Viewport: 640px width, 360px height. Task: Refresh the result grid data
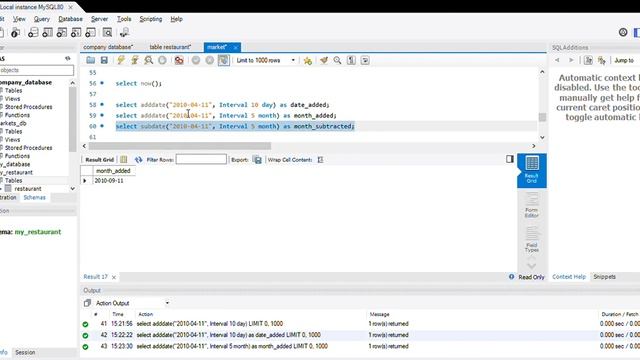pos(138,160)
